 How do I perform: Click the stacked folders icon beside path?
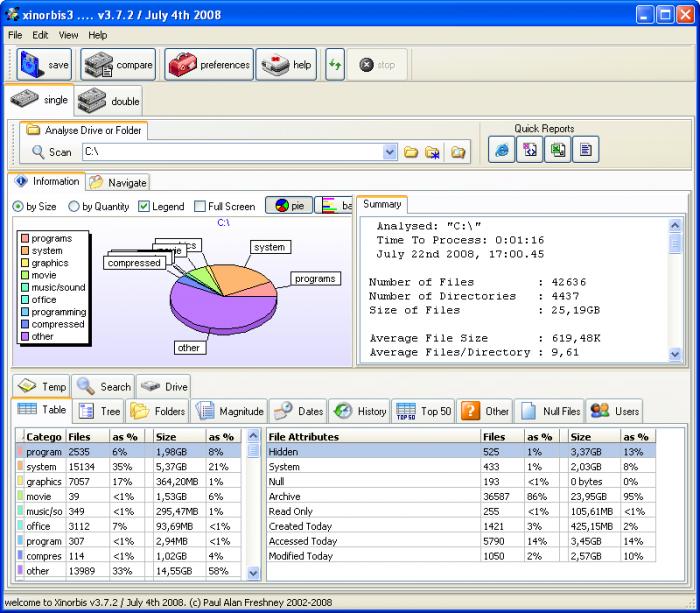(458, 152)
